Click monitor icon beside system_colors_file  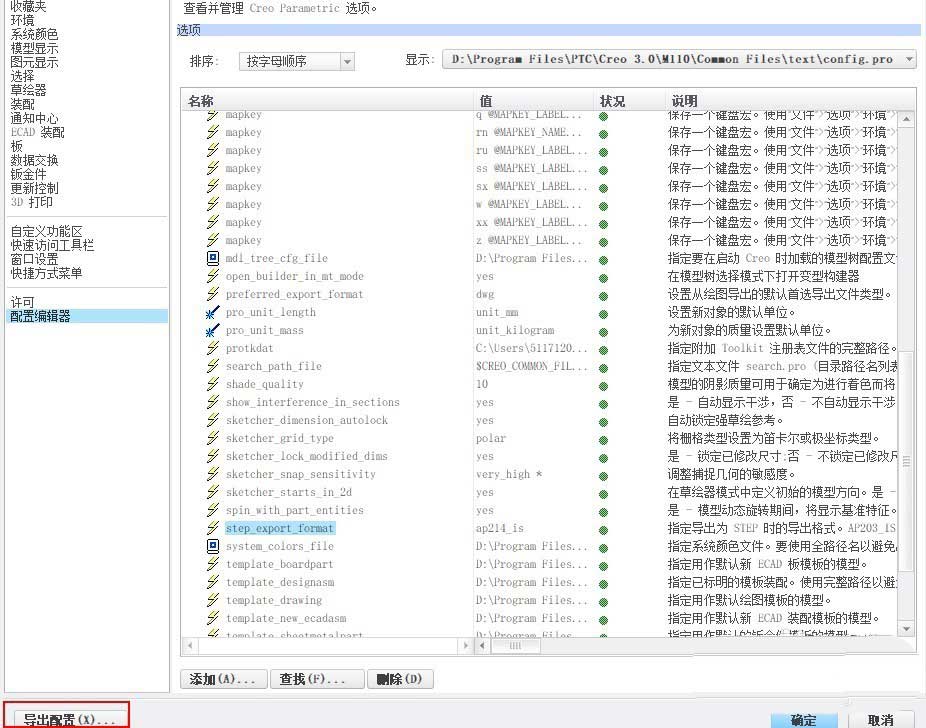[x=213, y=546]
